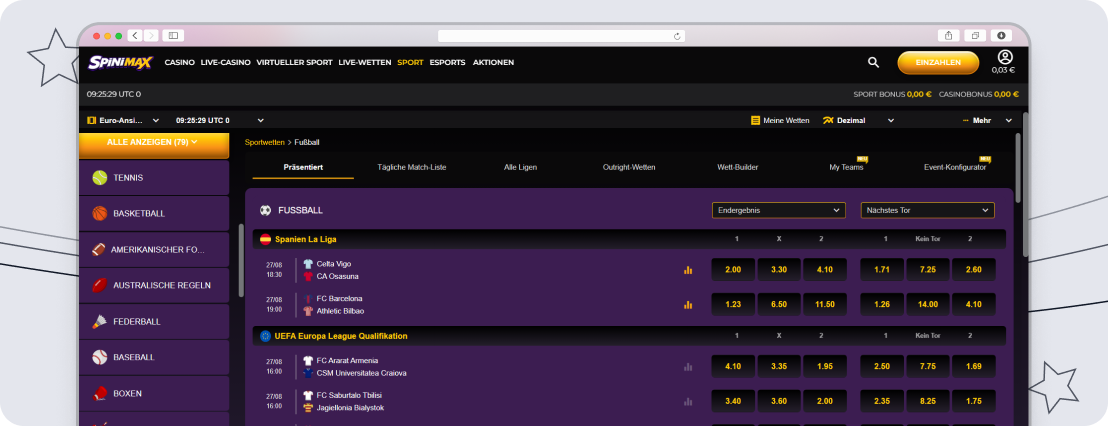Click the browser share icon
The height and width of the screenshot is (426, 1108).
tap(948, 35)
